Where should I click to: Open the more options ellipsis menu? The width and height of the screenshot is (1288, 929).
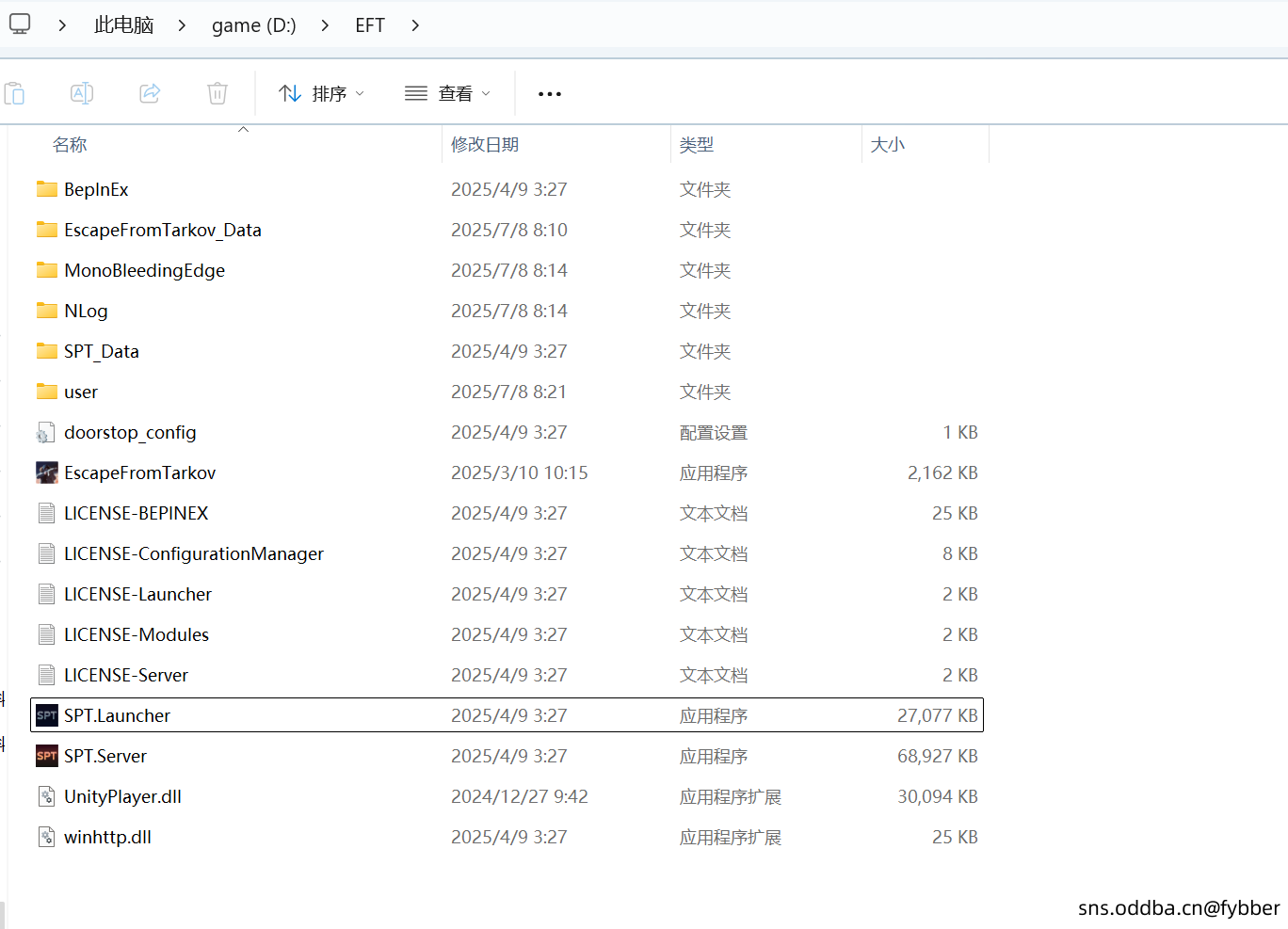[550, 94]
